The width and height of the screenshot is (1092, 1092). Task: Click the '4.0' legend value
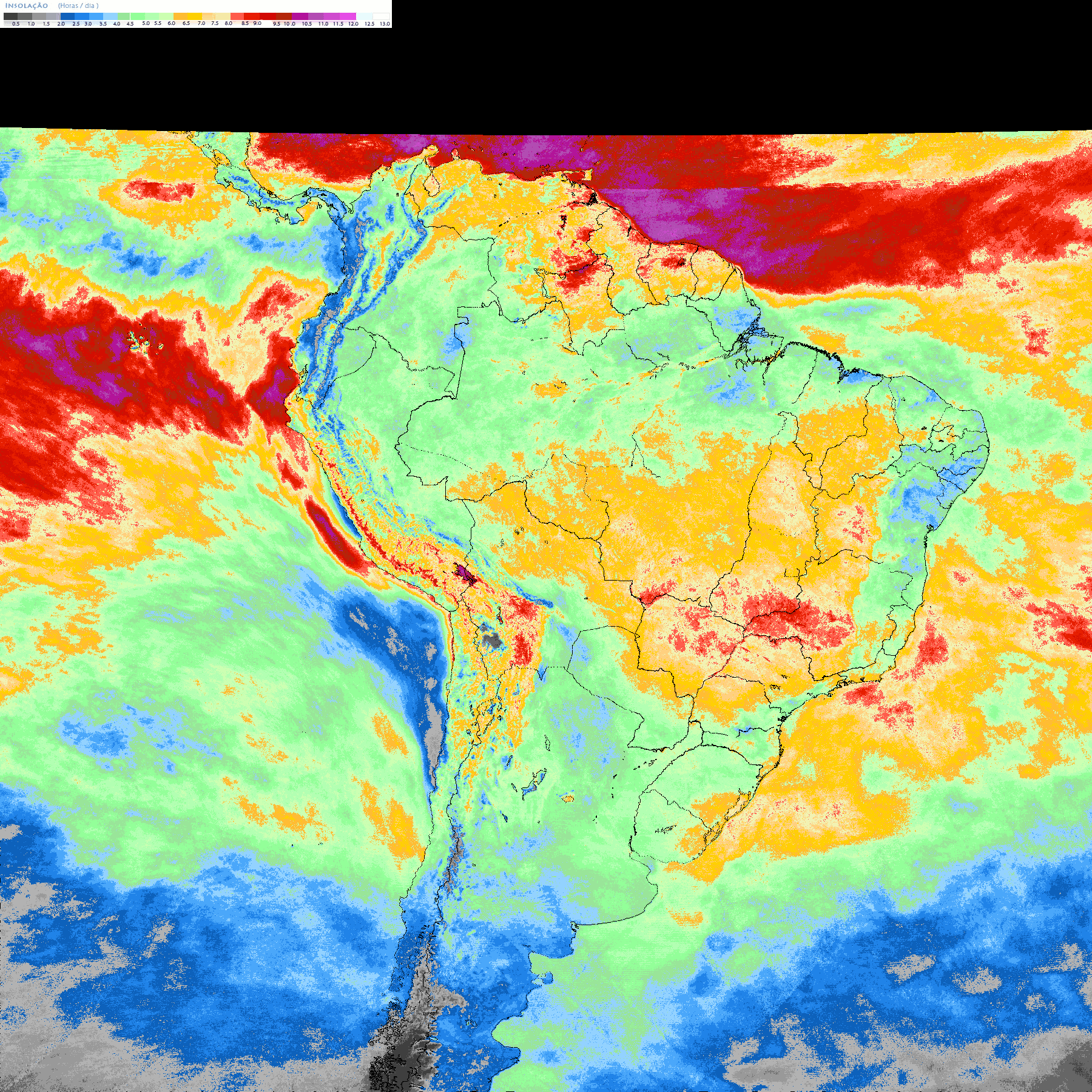point(116,24)
